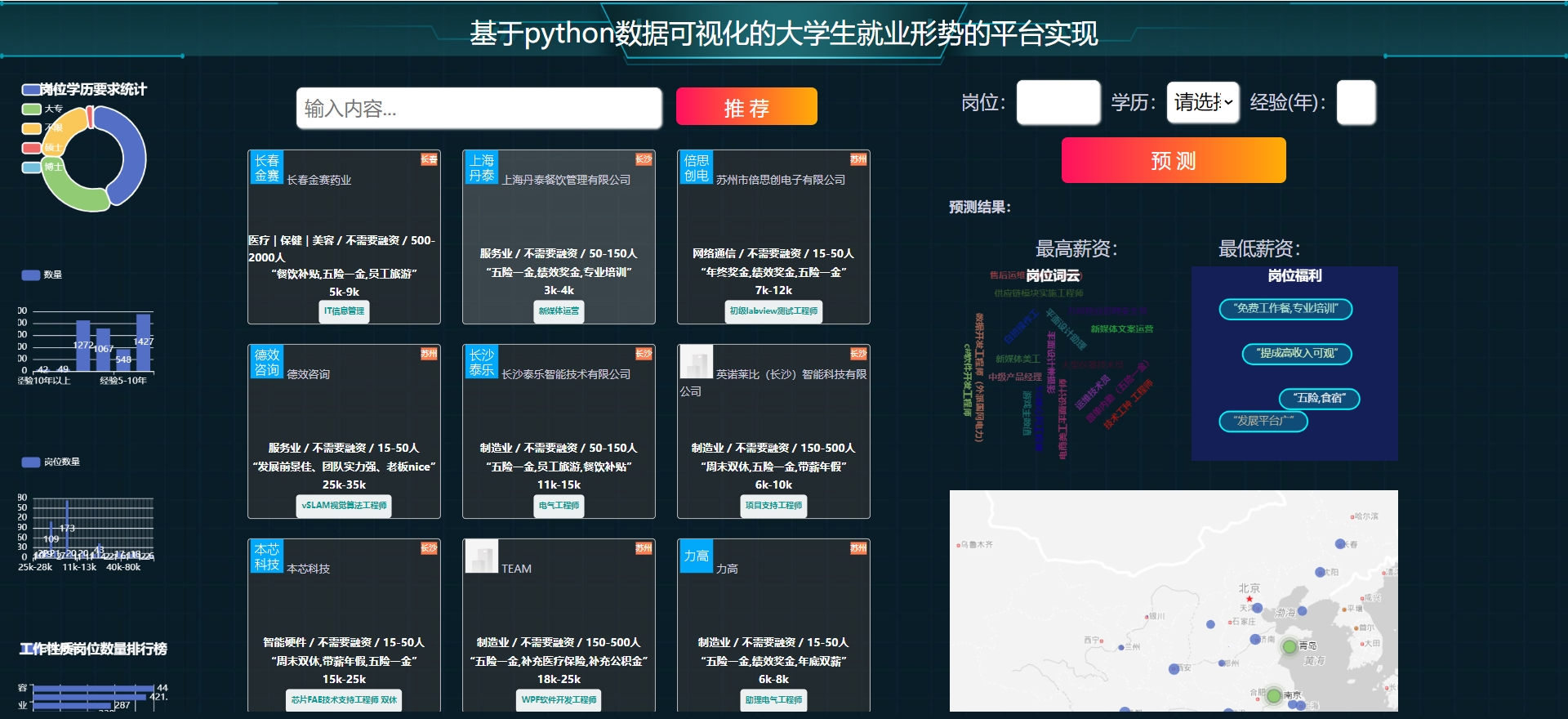Toggle the 硕士 legend item in pie chart
1568x719 pixels.
pyautogui.click(x=42, y=148)
